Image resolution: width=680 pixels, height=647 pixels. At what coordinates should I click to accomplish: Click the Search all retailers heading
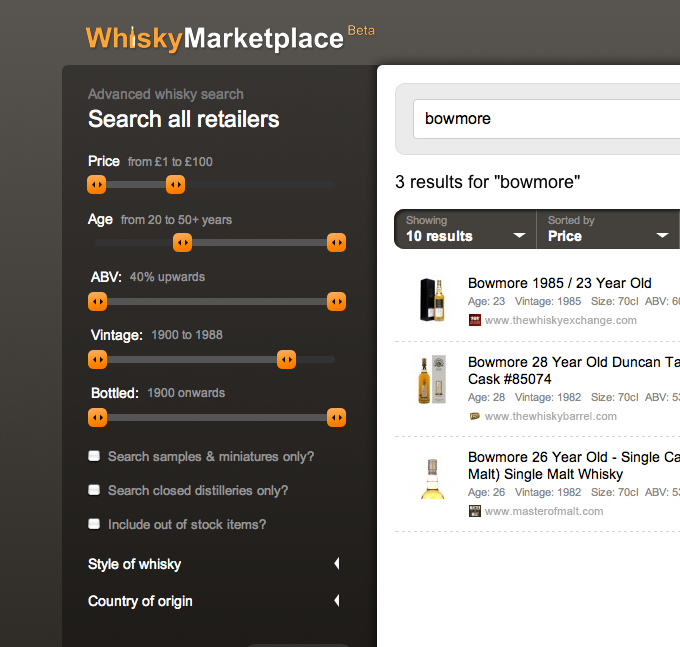pyautogui.click(x=183, y=119)
